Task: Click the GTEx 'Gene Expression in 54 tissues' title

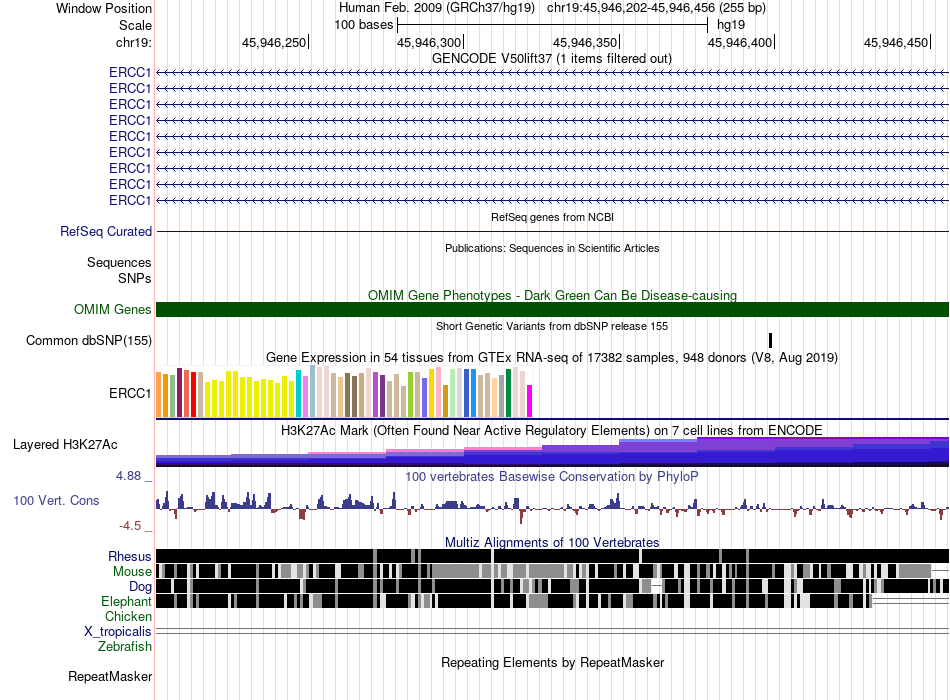Action: coord(552,358)
